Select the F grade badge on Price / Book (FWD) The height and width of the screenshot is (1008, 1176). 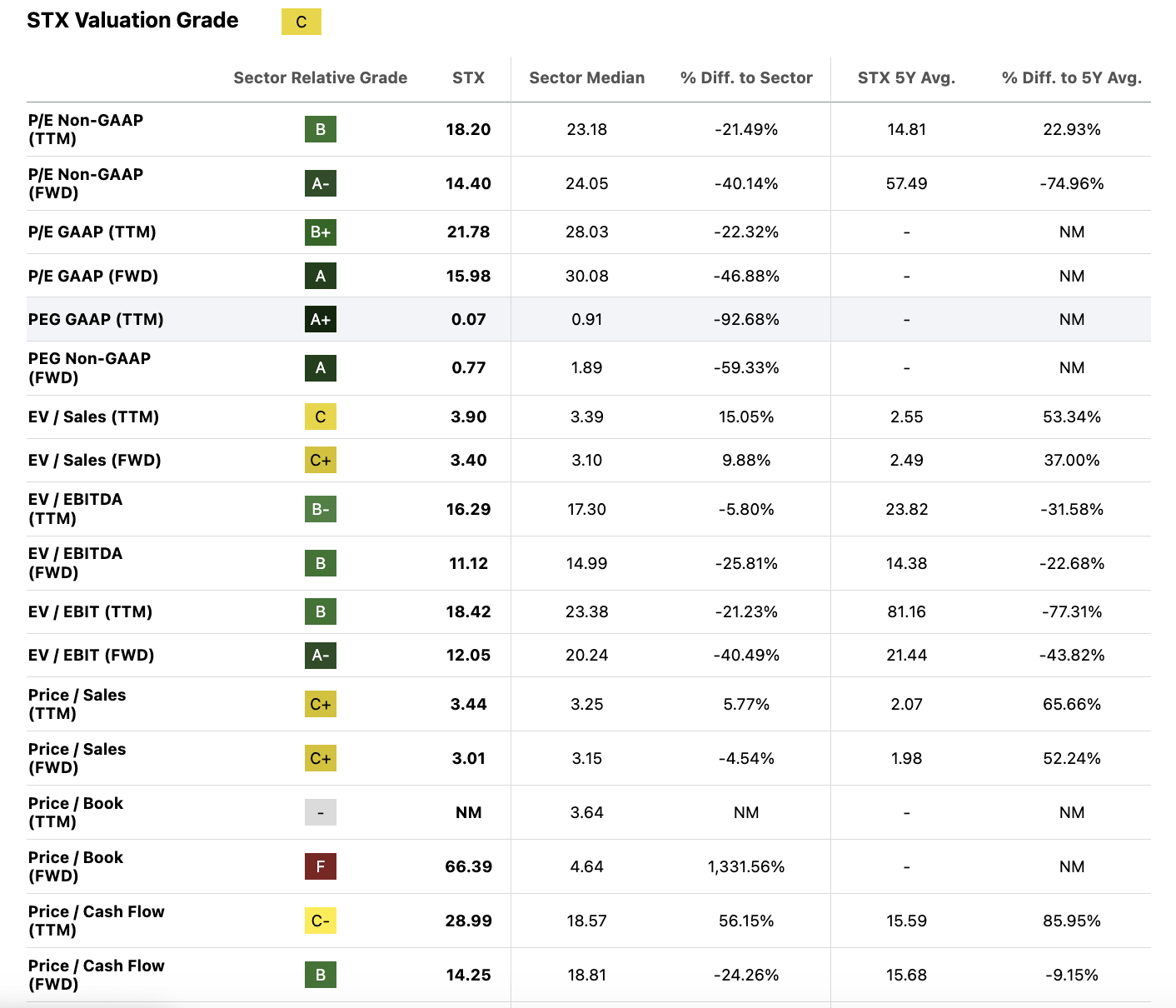(320, 866)
